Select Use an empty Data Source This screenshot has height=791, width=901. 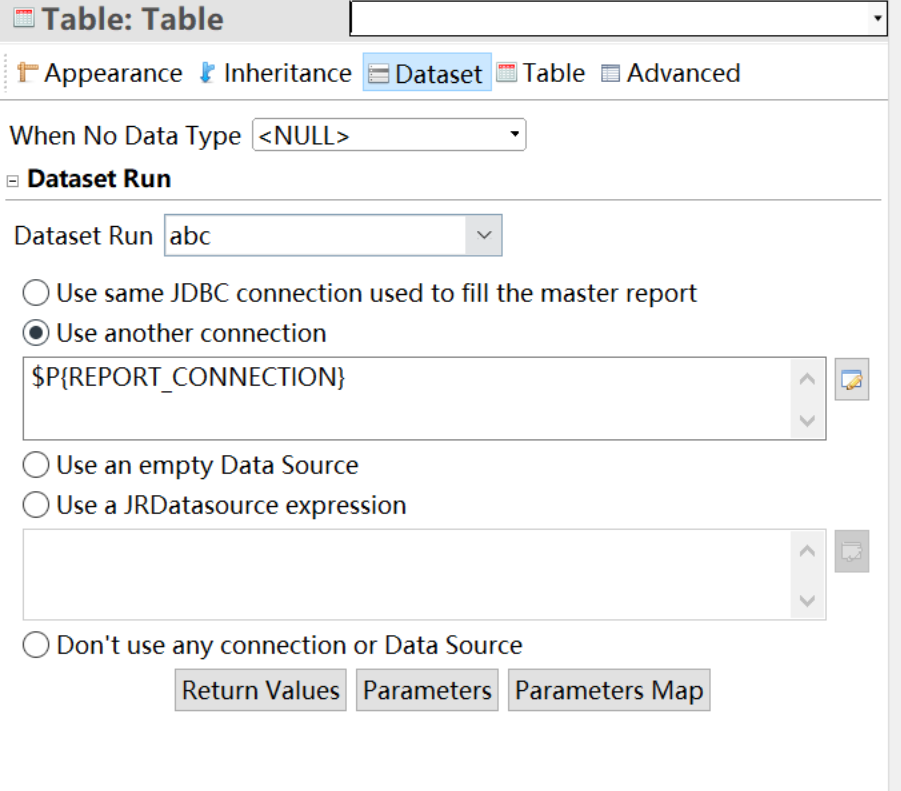click(36, 465)
